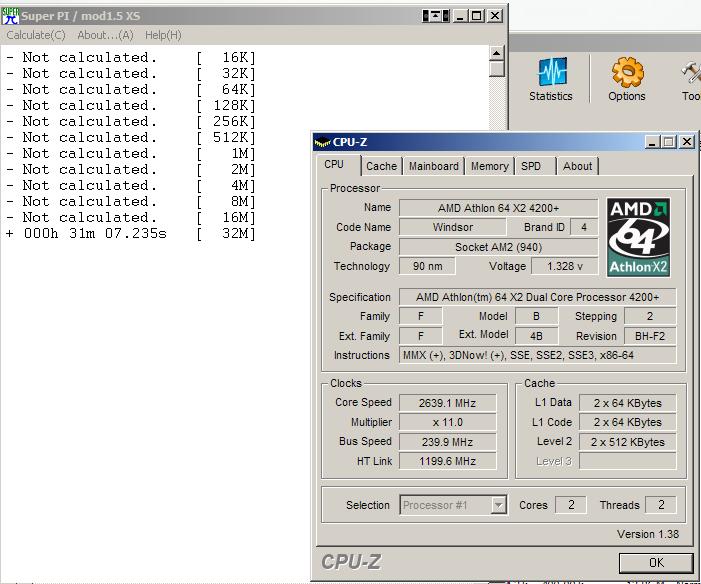Switch to the Mainboard tab
701x584 pixels.
point(434,166)
